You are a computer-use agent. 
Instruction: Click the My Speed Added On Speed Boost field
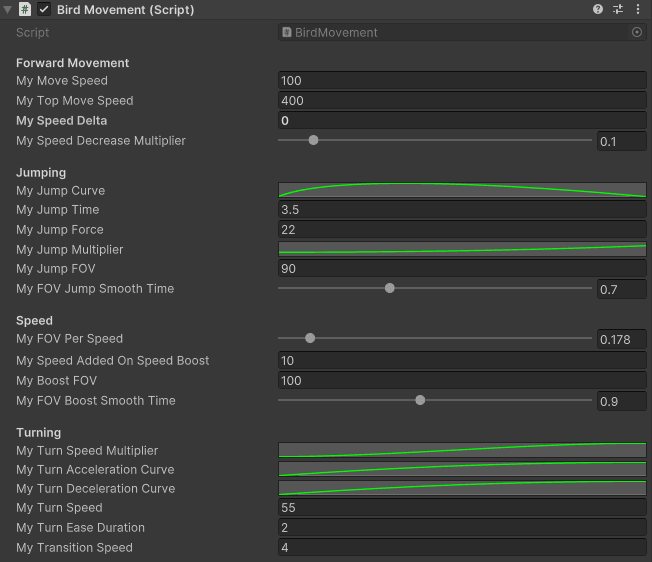[462, 360]
